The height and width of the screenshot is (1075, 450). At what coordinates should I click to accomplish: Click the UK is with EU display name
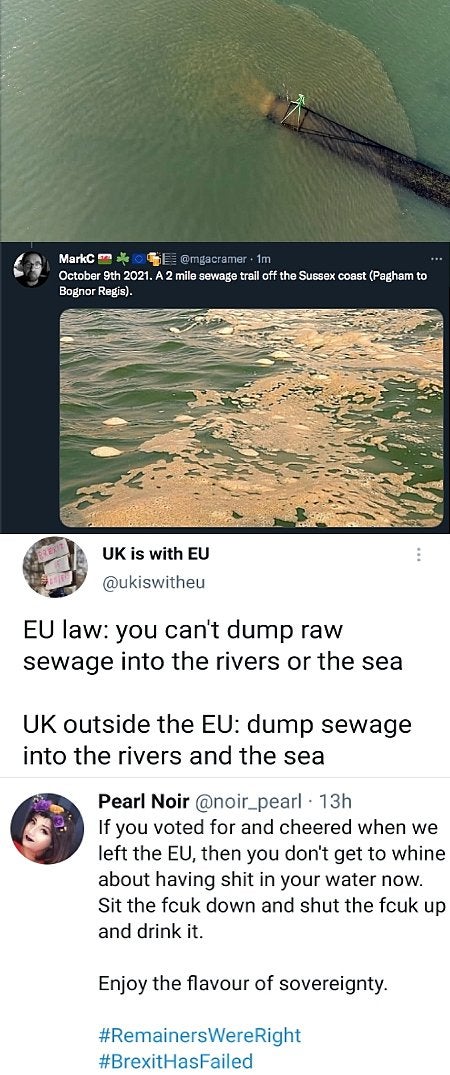155,553
